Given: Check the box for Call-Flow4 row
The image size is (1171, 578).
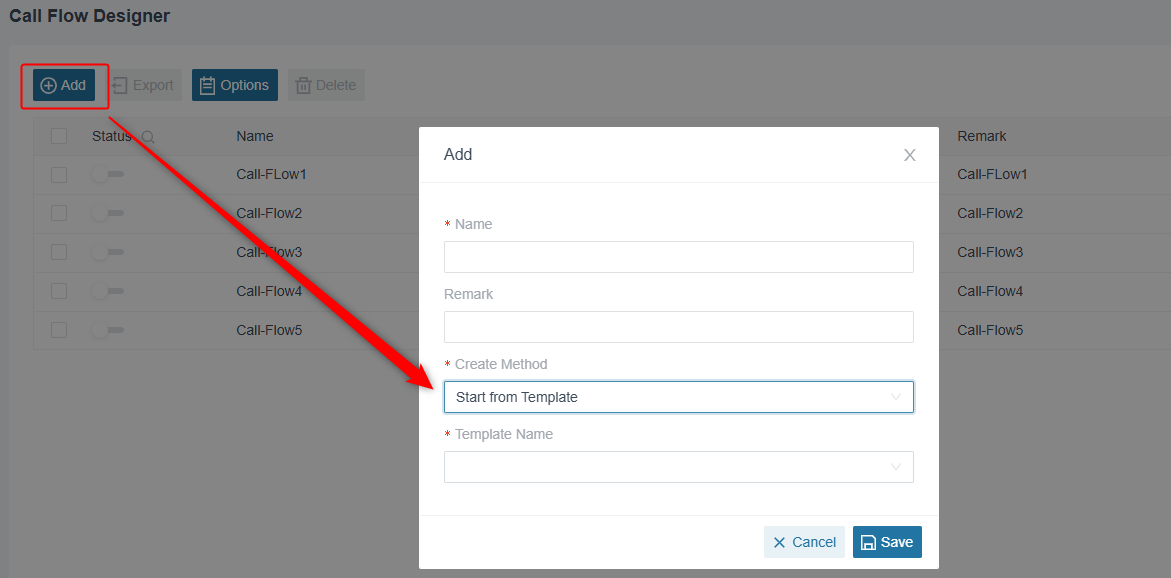Looking at the screenshot, I should point(59,291).
